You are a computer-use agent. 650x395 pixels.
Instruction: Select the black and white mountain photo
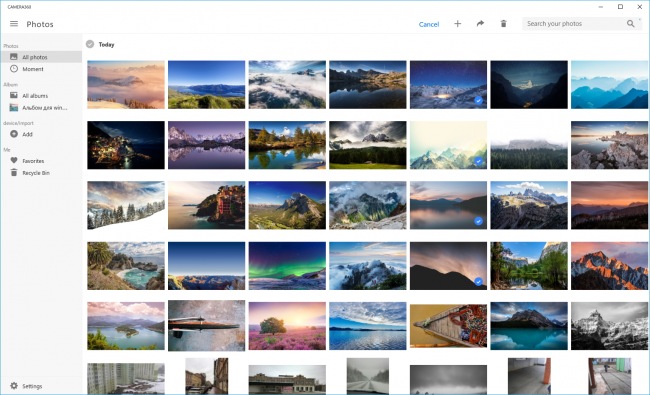click(x=609, y=326)
